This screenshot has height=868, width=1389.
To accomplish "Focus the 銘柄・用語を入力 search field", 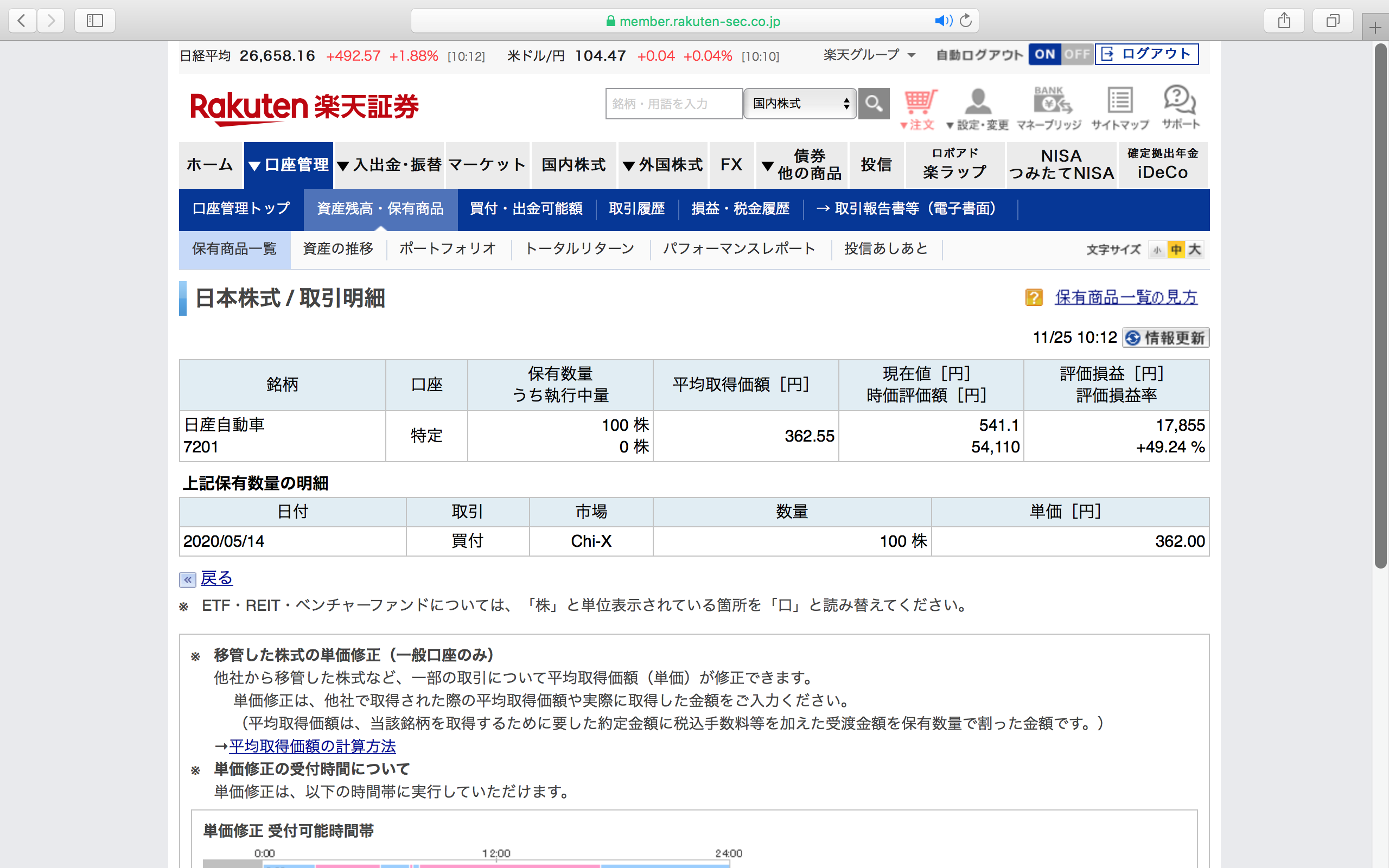I will pyautogui.click(x=674, y=104).
